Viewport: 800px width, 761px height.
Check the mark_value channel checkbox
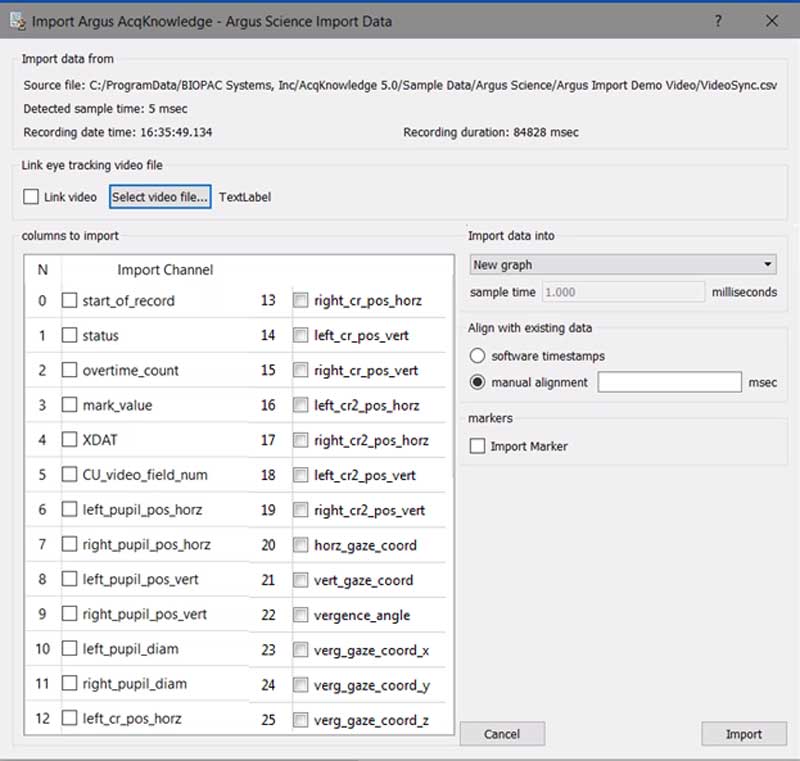[70, 405]
